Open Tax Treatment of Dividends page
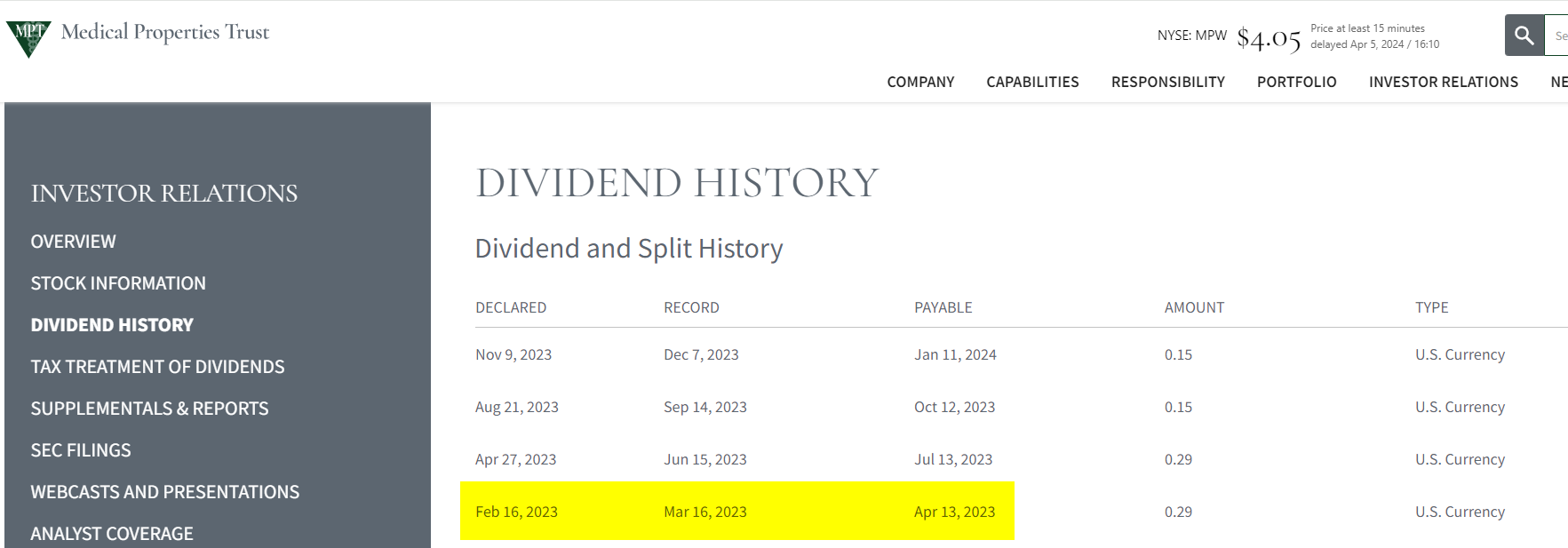Screen dimensions: 1568x548 [x=157, y=367]
